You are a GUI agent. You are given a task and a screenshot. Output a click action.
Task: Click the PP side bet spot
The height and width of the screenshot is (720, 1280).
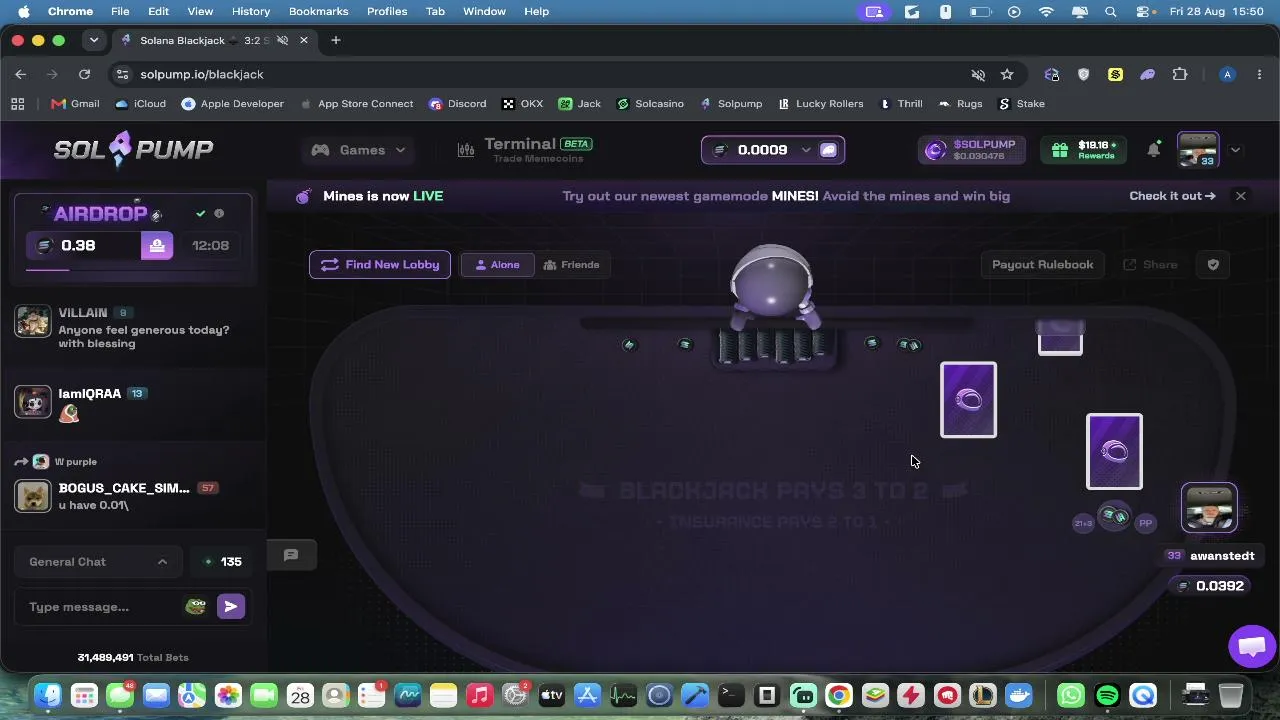[x=1146, y=523]
